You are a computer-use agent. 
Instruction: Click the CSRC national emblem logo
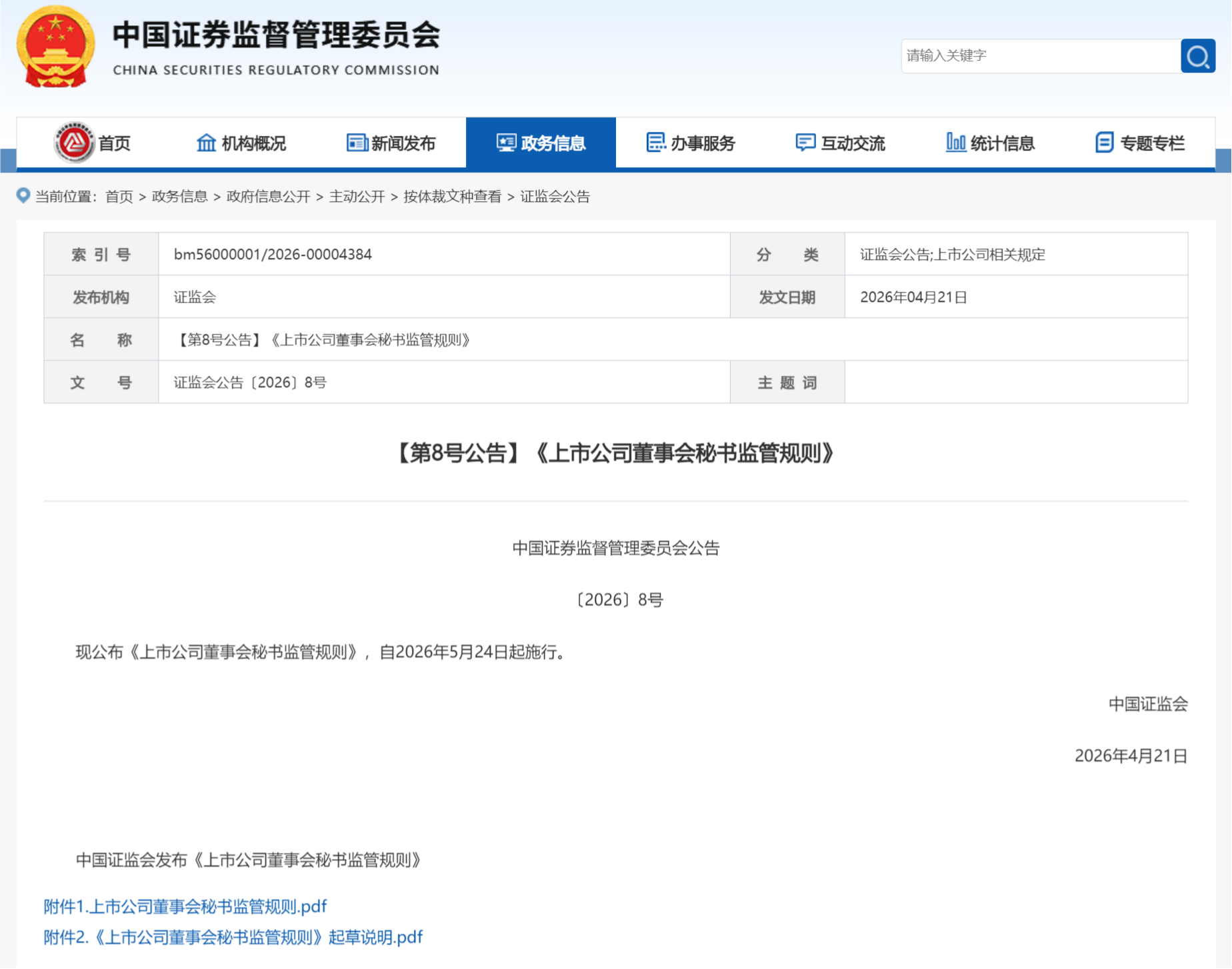pyautogui.click(x=56, y=45)
